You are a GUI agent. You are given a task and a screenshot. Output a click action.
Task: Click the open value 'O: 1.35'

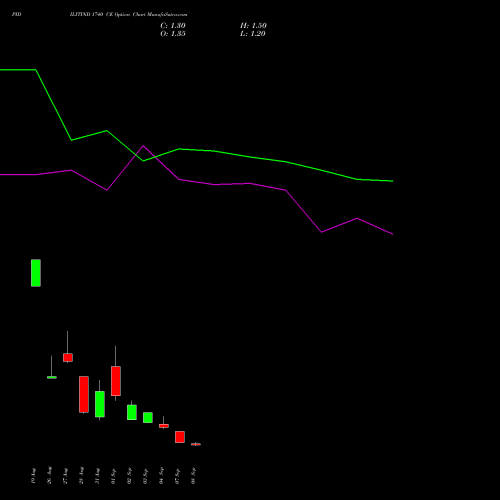click(173, 34)
